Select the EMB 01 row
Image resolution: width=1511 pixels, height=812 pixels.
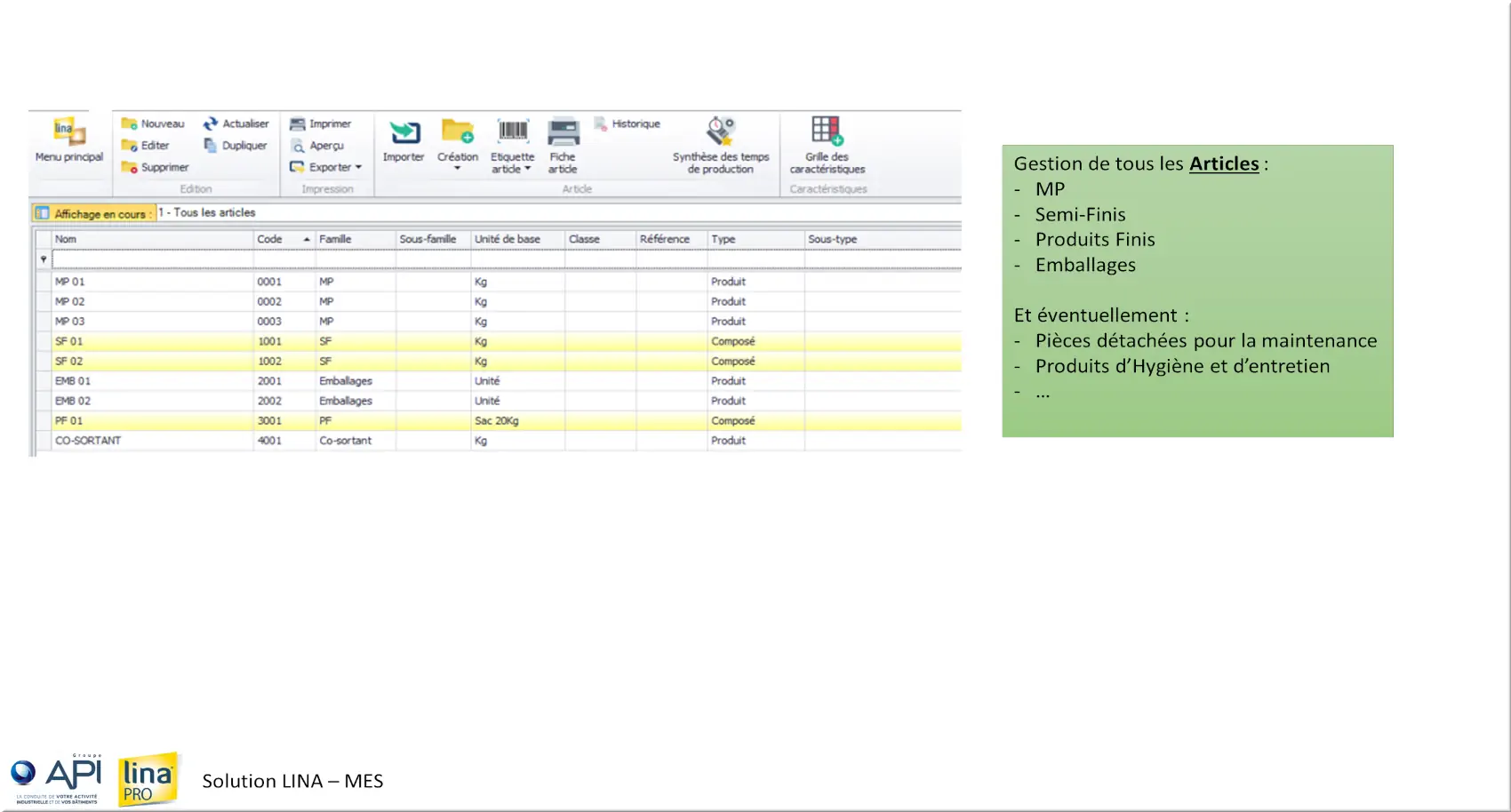[x=498, y=381]
